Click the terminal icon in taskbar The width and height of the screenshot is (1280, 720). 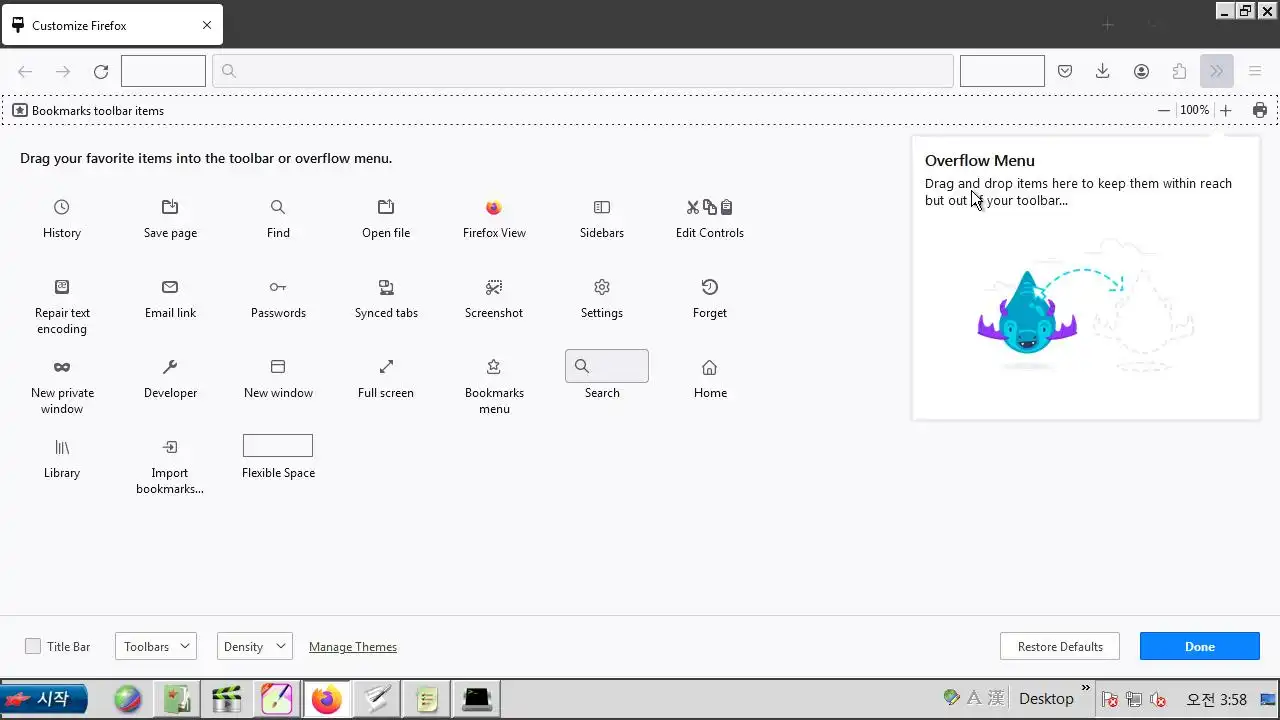click(477, 699)
